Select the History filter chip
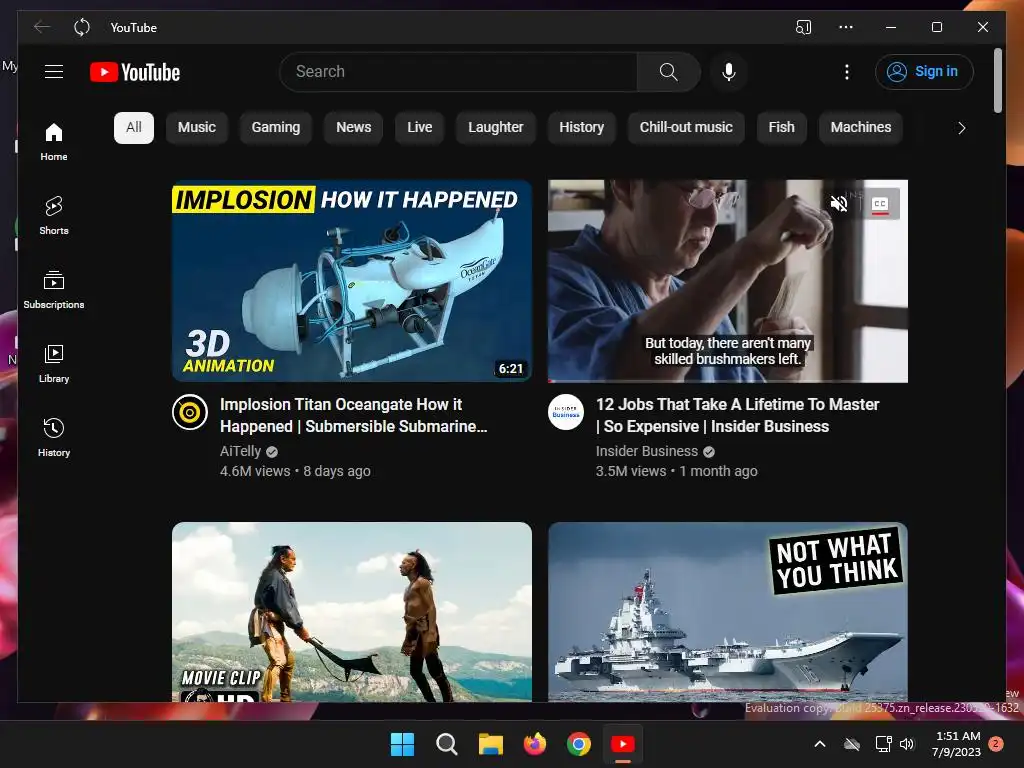 pyautogui.click(x=582, y=127)
